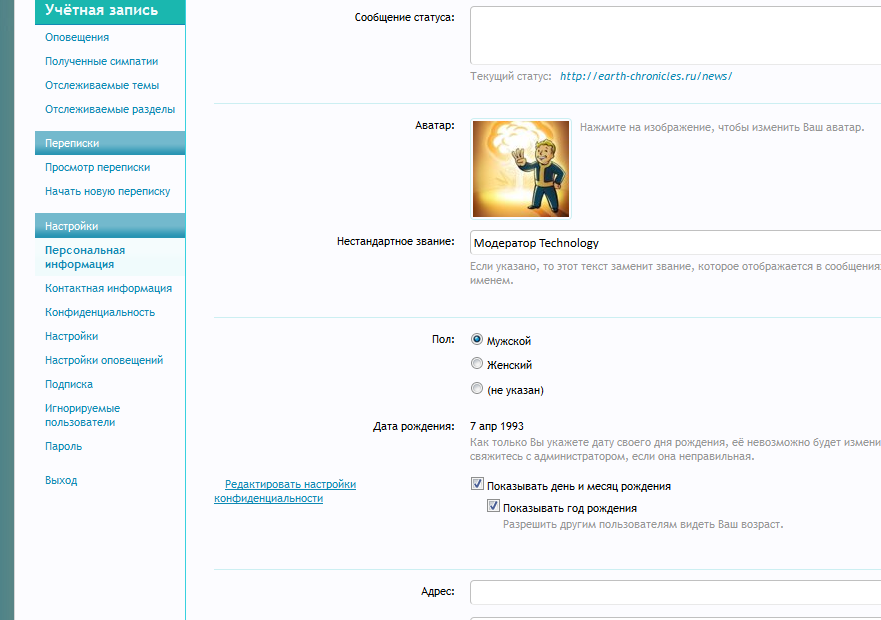881x620 pixels.
Task: Focus the Сообщение статуса text area
Action: click(675, 35)
